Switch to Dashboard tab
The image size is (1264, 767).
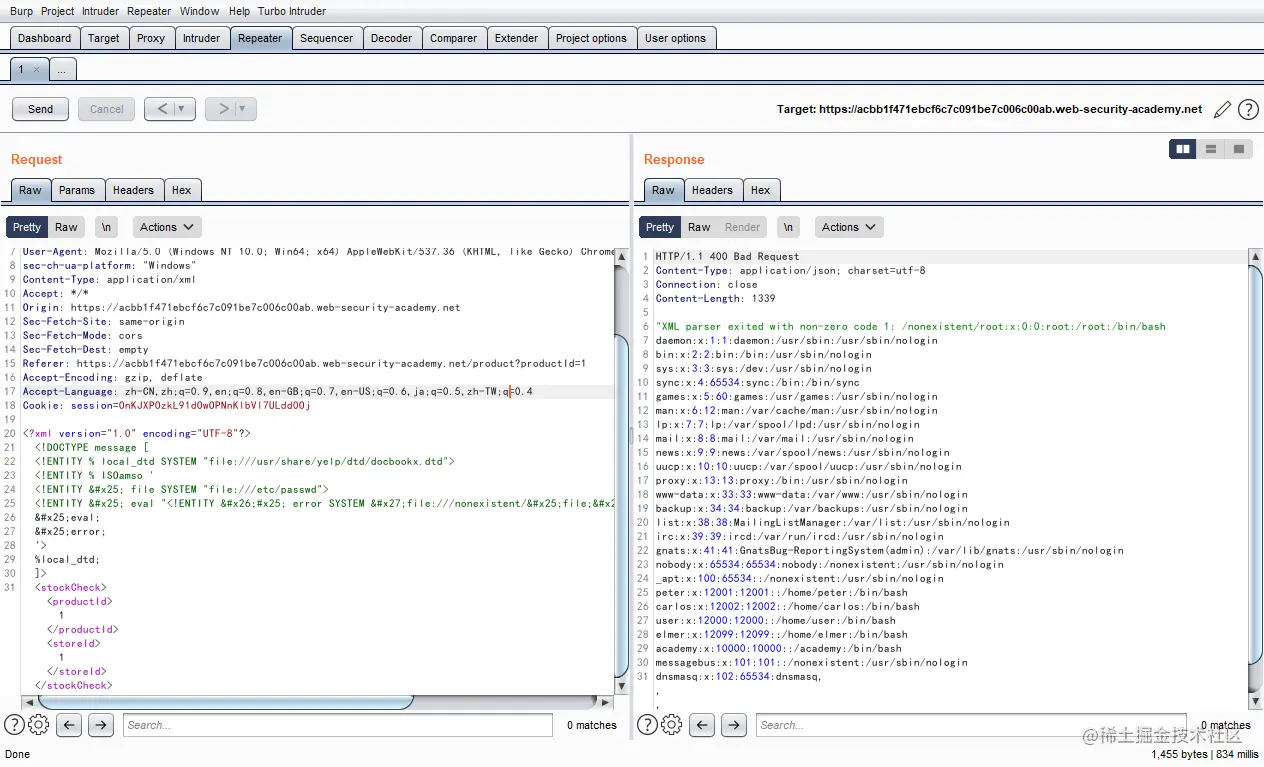pos(44,38)
